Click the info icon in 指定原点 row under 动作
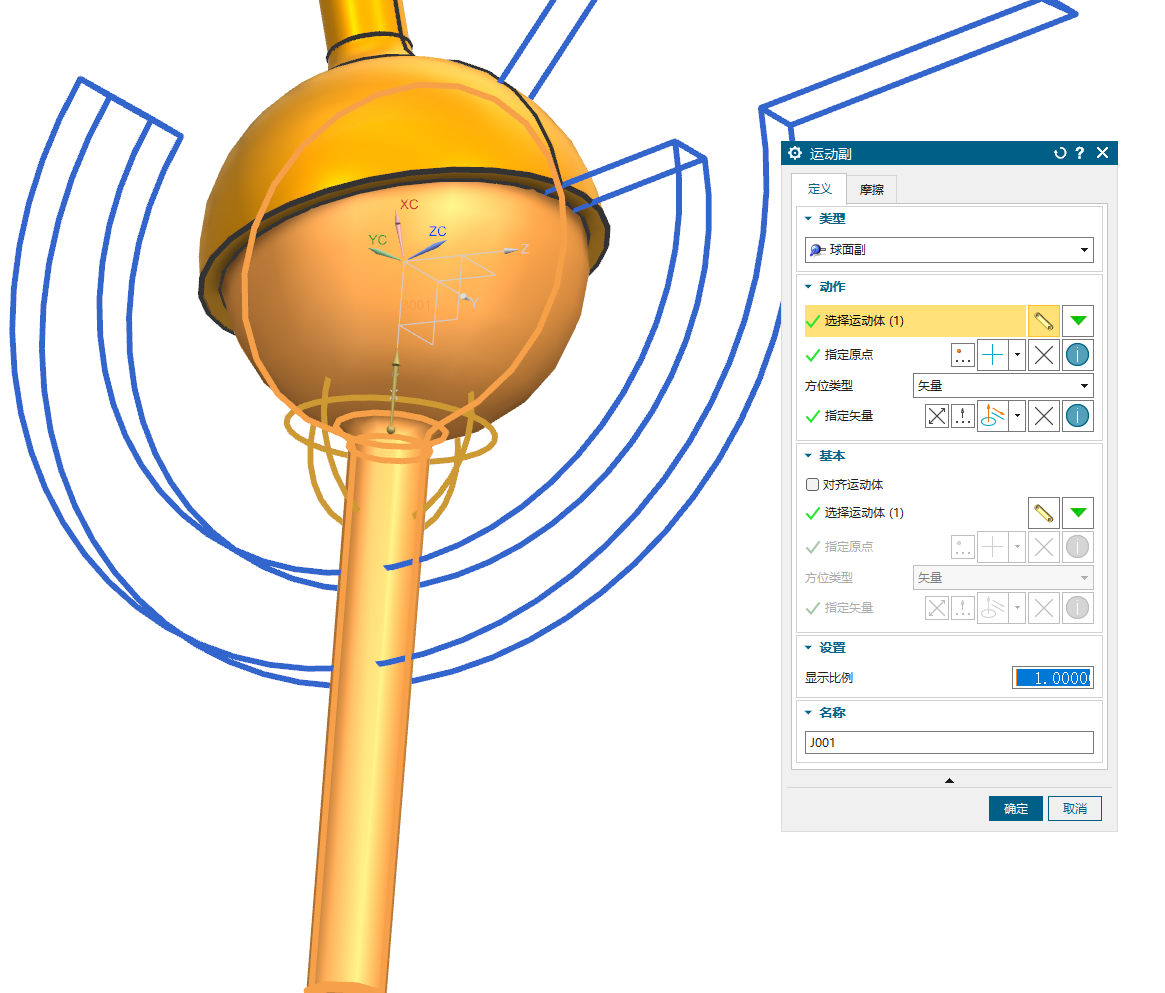Viewport: 1165px width, 993px height. (1077, 355)
